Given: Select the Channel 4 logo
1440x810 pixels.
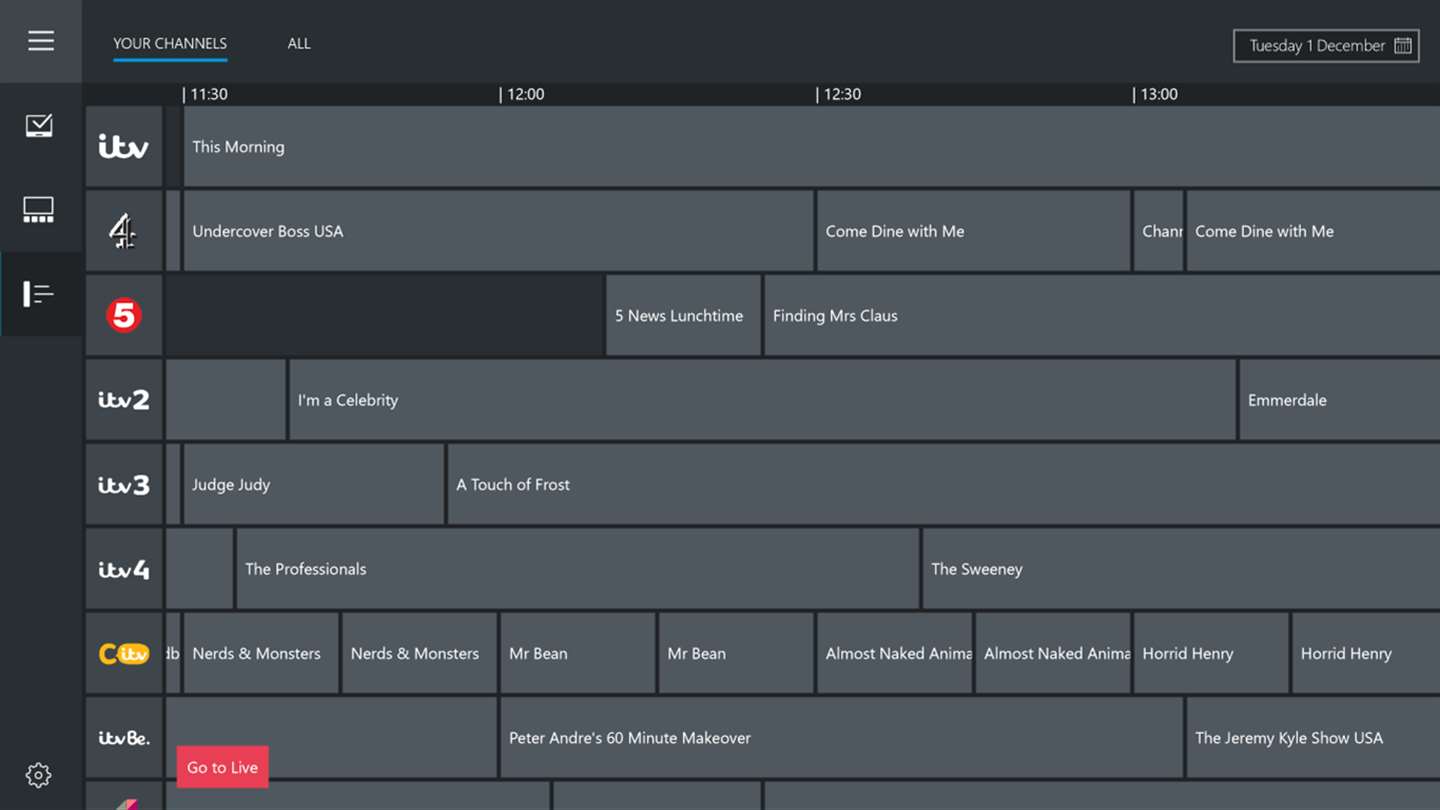Looking at the screenshot, I should (x=124, y=231).
